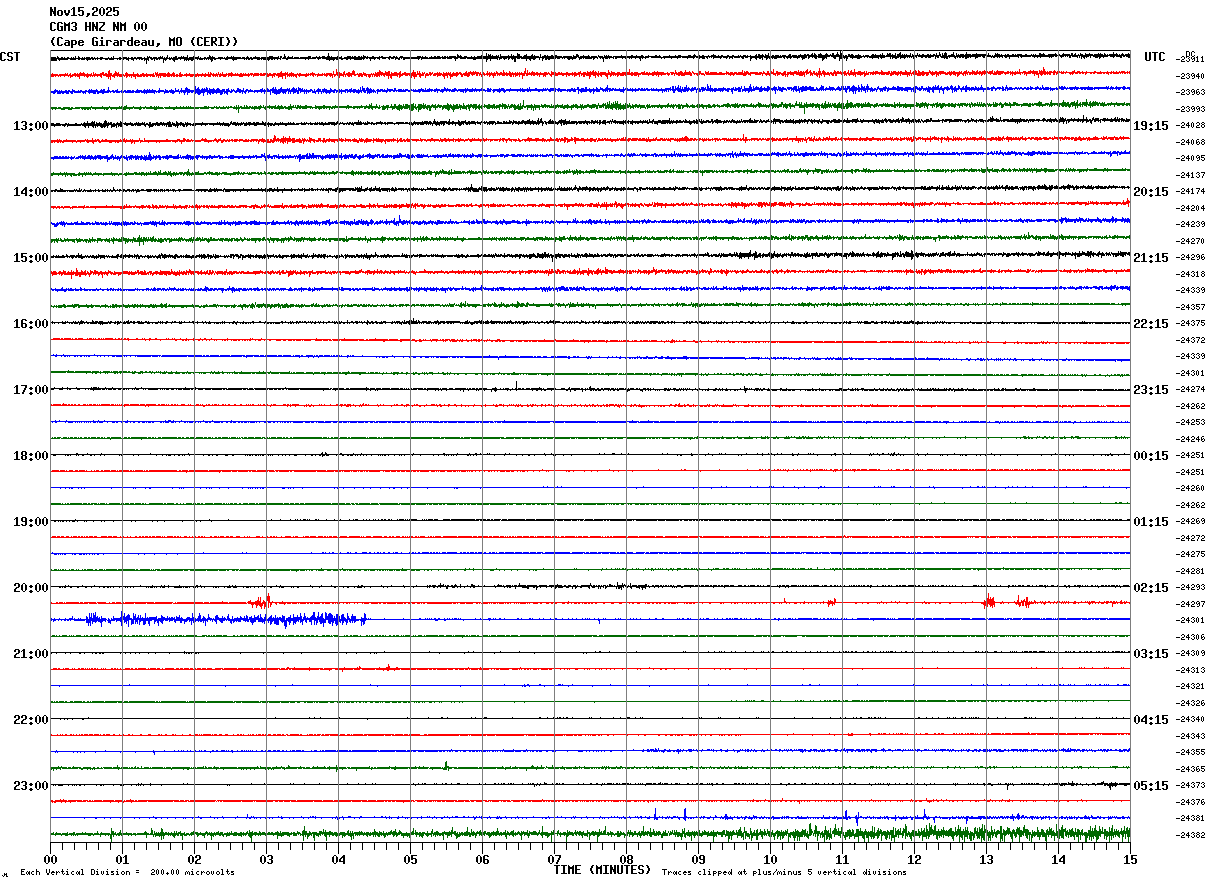This screenshot has width=1210, height=886.
Task: Select the DC offset value -24382
Action: 1191,835
